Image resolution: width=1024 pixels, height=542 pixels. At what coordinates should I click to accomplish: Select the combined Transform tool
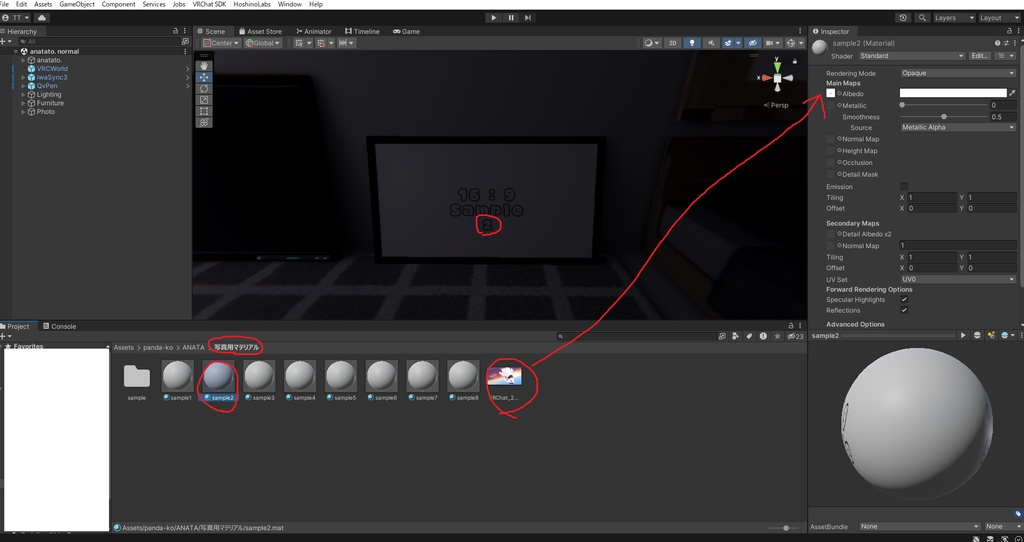[x=204, y=122]
